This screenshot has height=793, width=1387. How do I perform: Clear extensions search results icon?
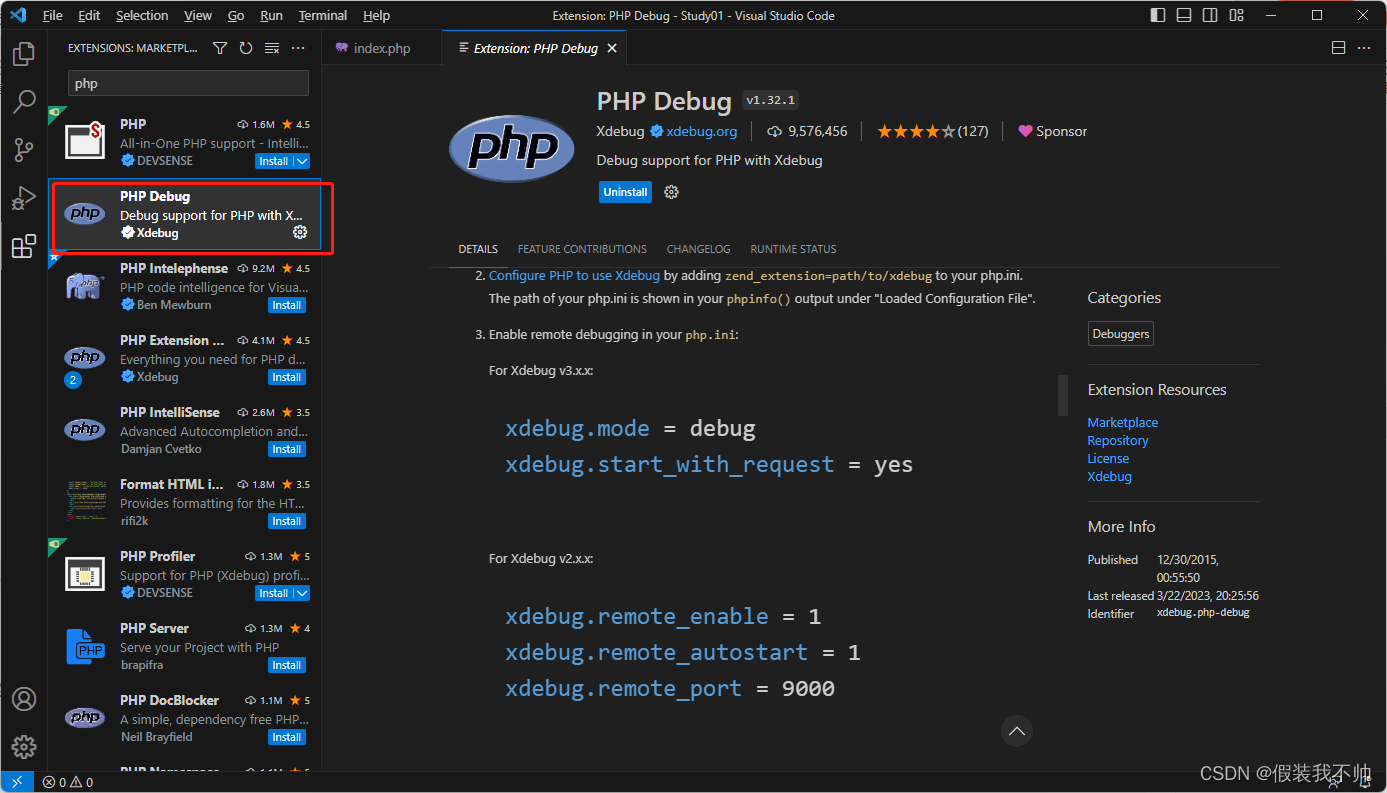pos(272,48)
